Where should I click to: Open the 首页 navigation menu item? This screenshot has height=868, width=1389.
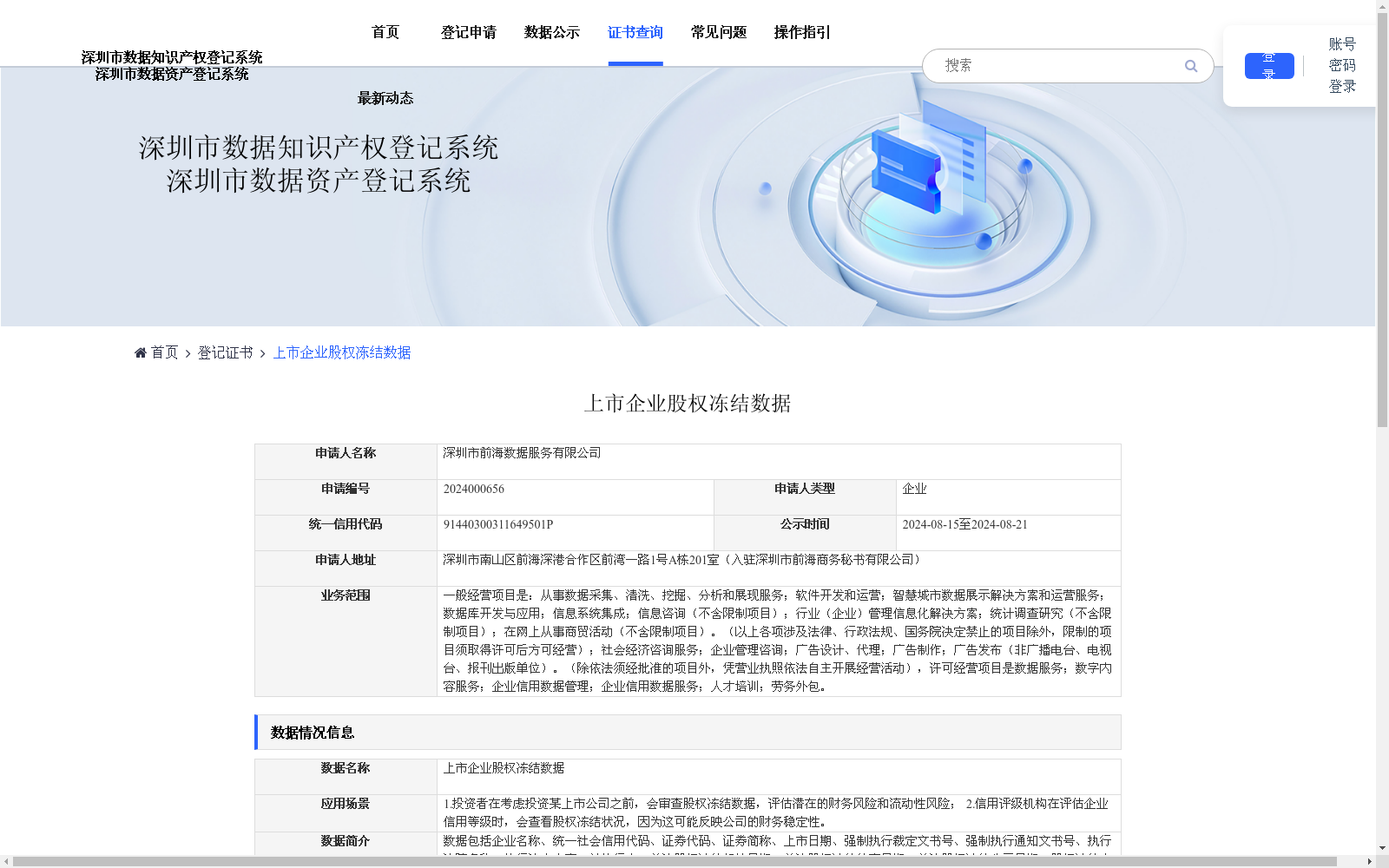tap(385, 32)
